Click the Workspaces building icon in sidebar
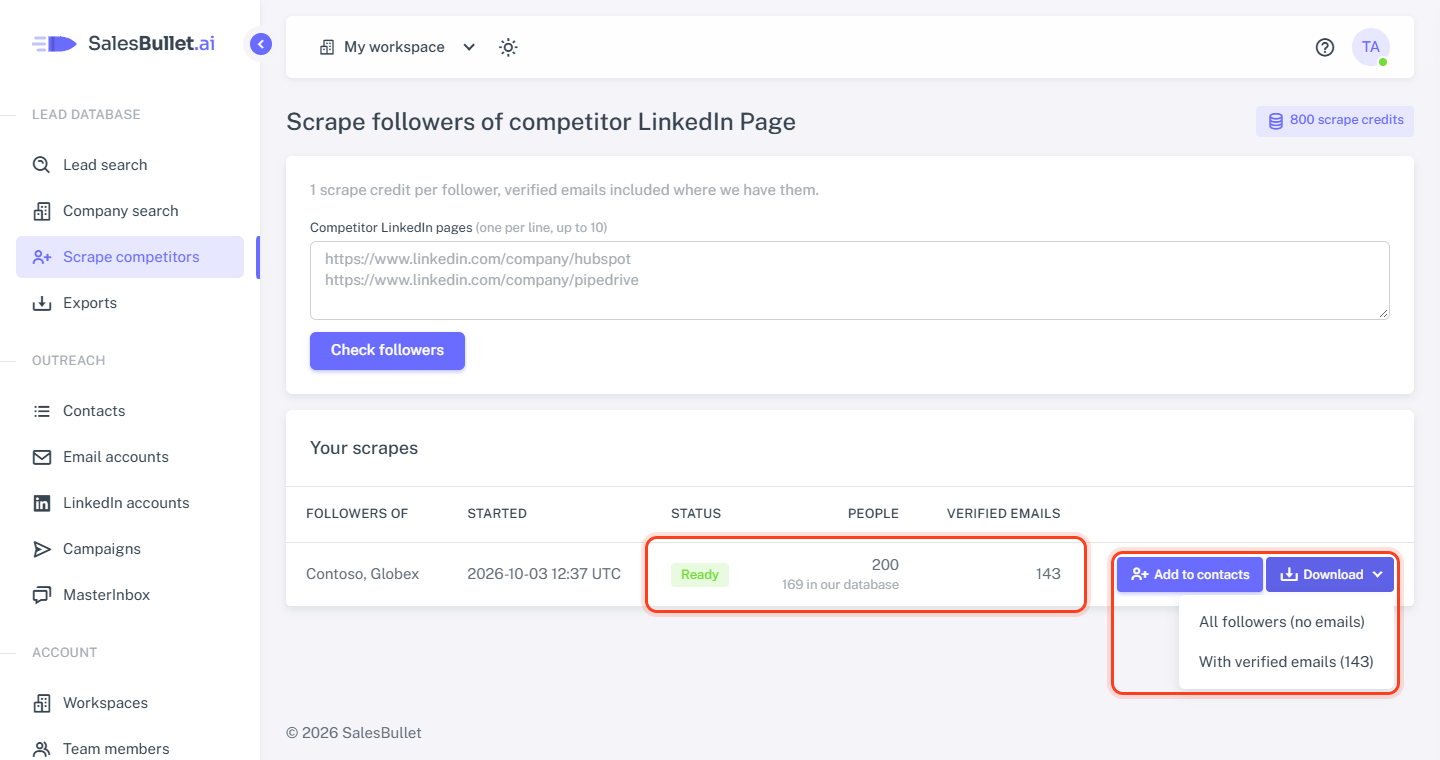 [x=42, y=703]
